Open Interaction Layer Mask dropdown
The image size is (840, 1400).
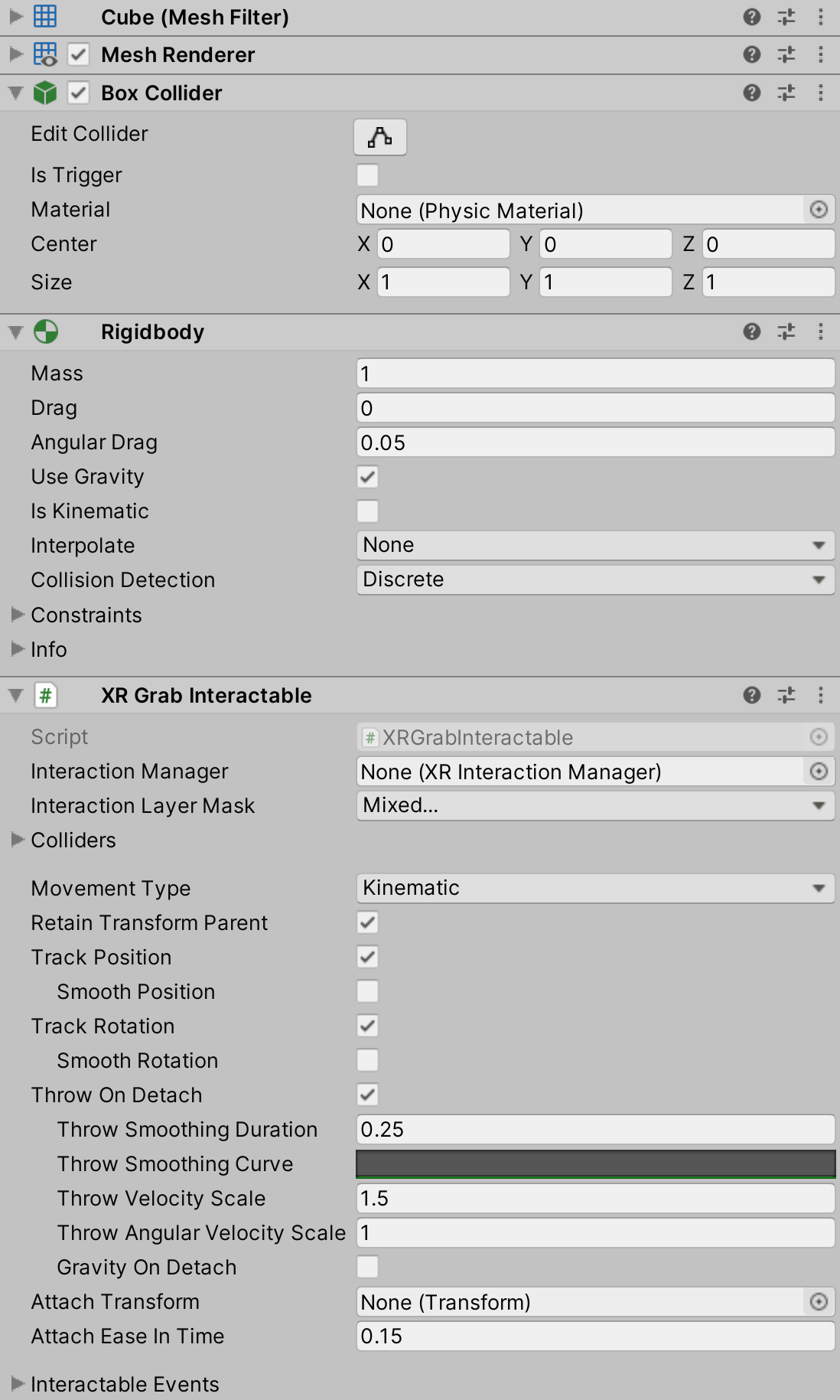[x=595, y=805]
